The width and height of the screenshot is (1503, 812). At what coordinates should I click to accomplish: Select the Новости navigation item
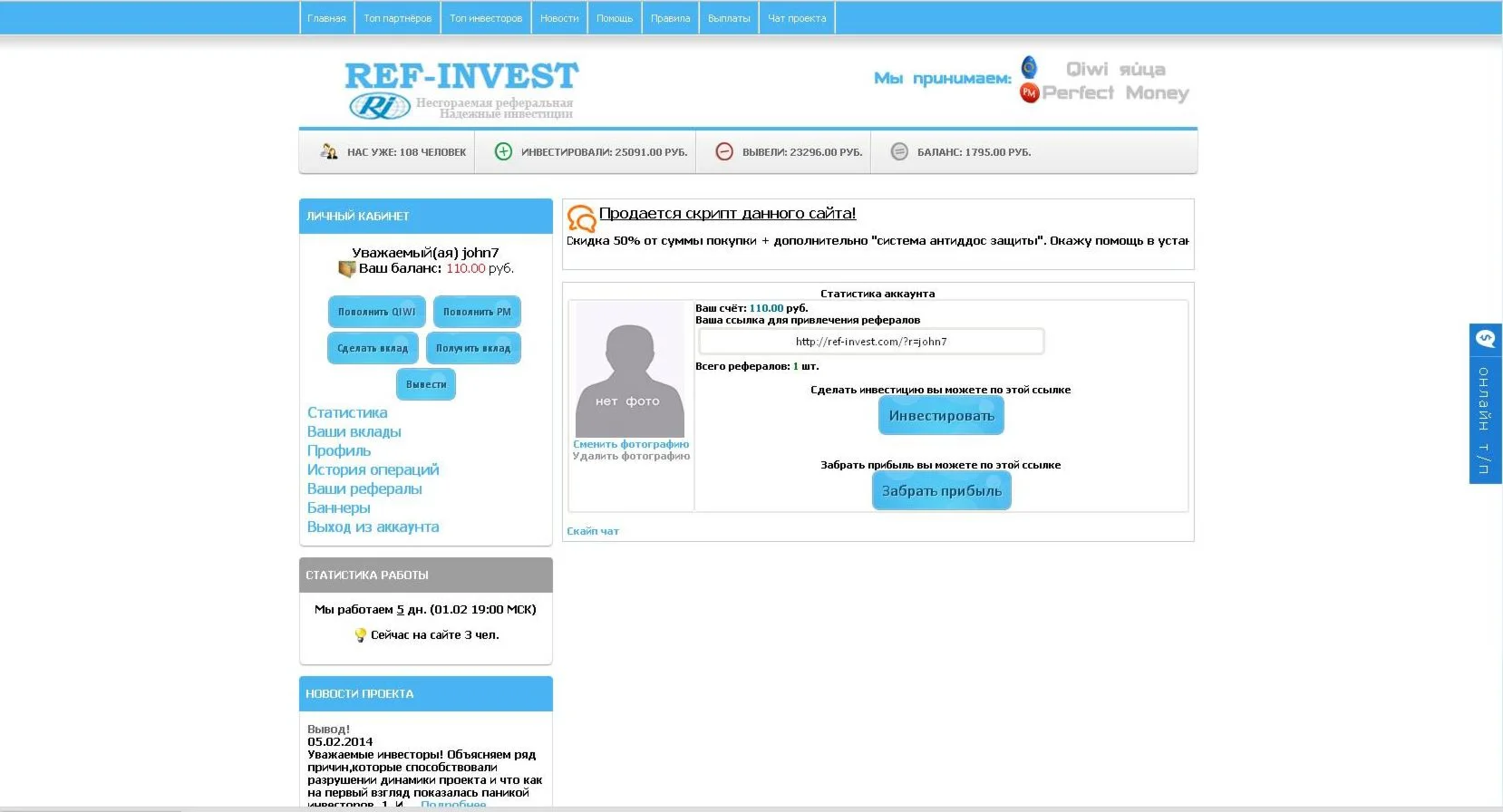coord(559,18)
